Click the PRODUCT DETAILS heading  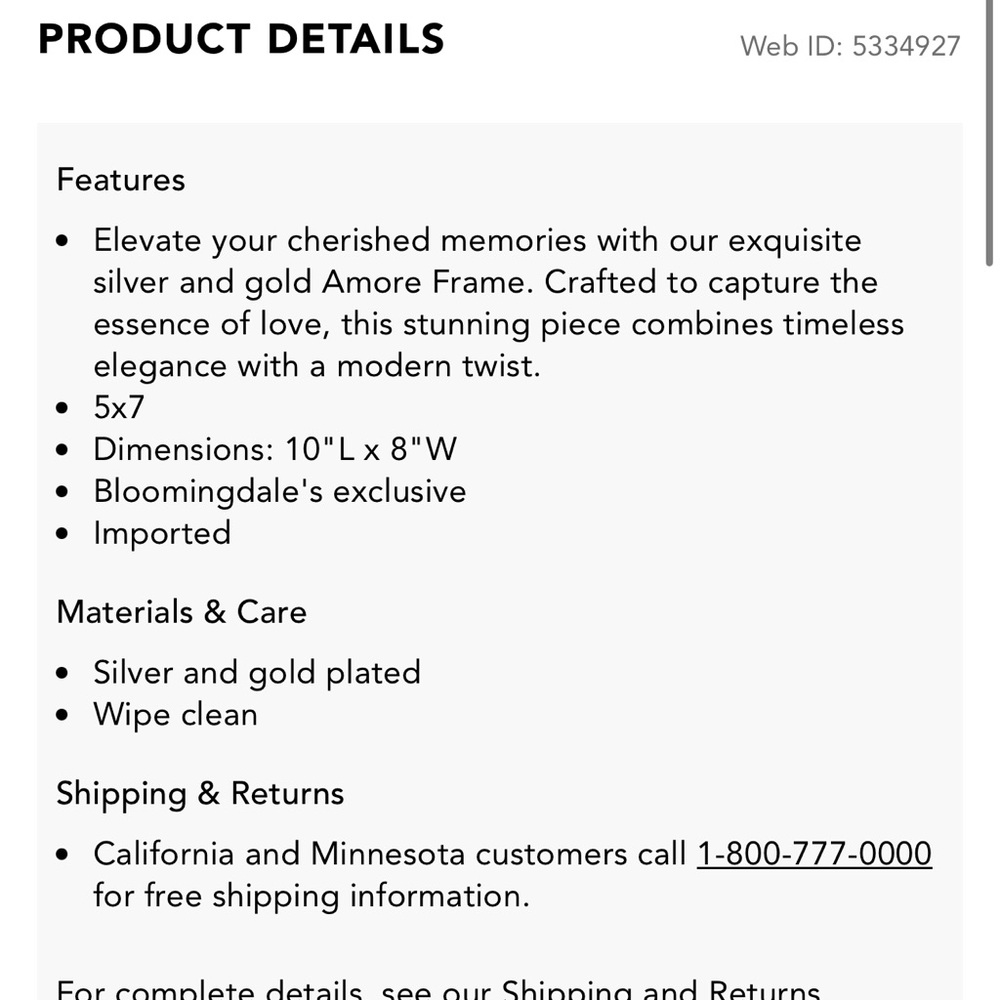[241, 39]
